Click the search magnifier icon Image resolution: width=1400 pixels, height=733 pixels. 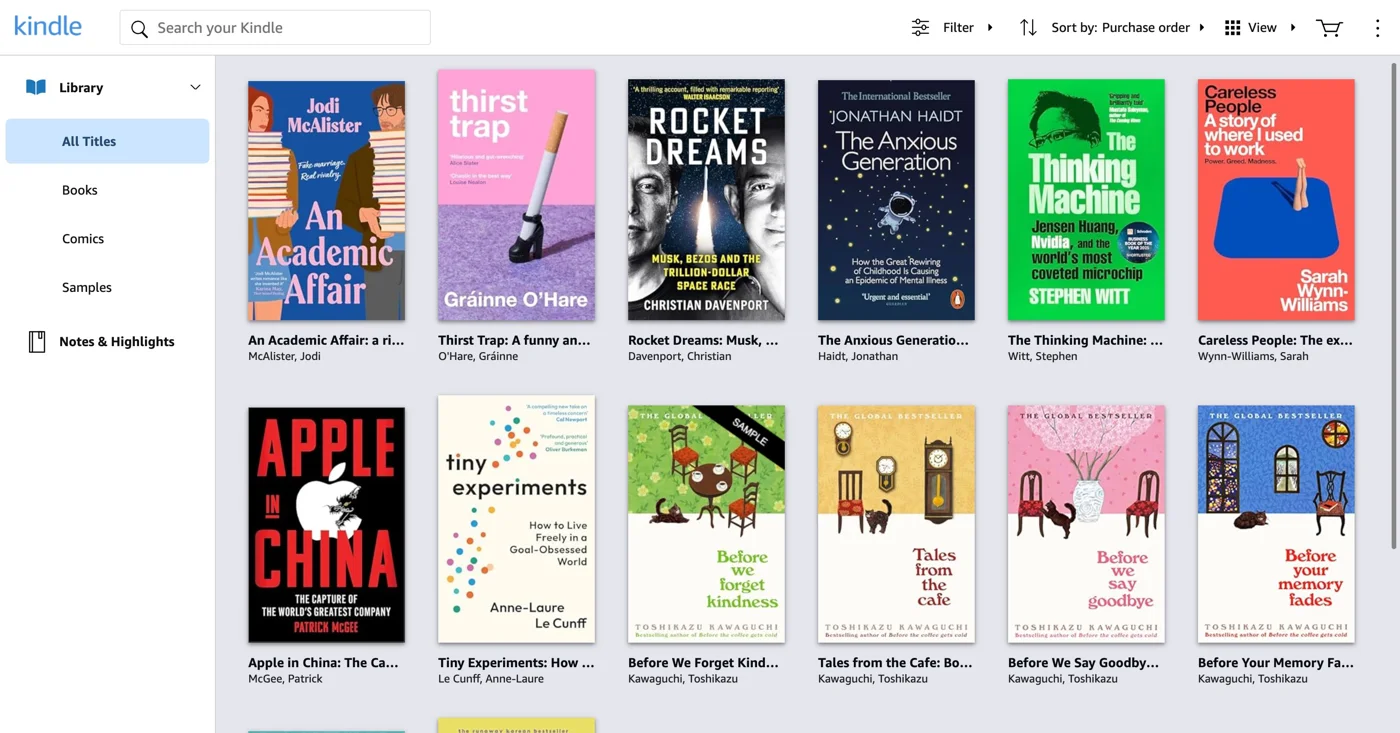(x=139, y=29)
